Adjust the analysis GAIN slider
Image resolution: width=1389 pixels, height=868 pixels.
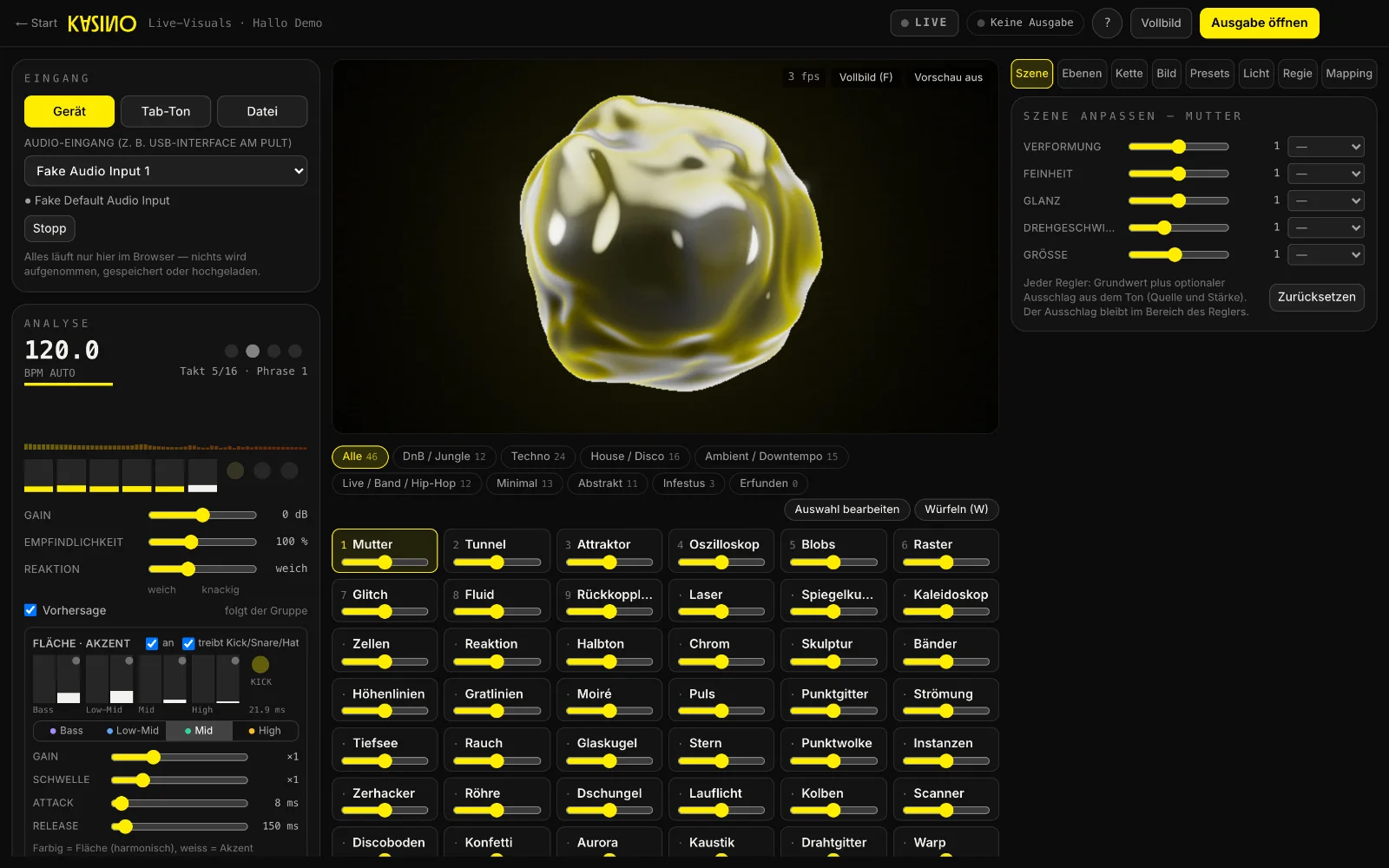click(x=202, y=515)
